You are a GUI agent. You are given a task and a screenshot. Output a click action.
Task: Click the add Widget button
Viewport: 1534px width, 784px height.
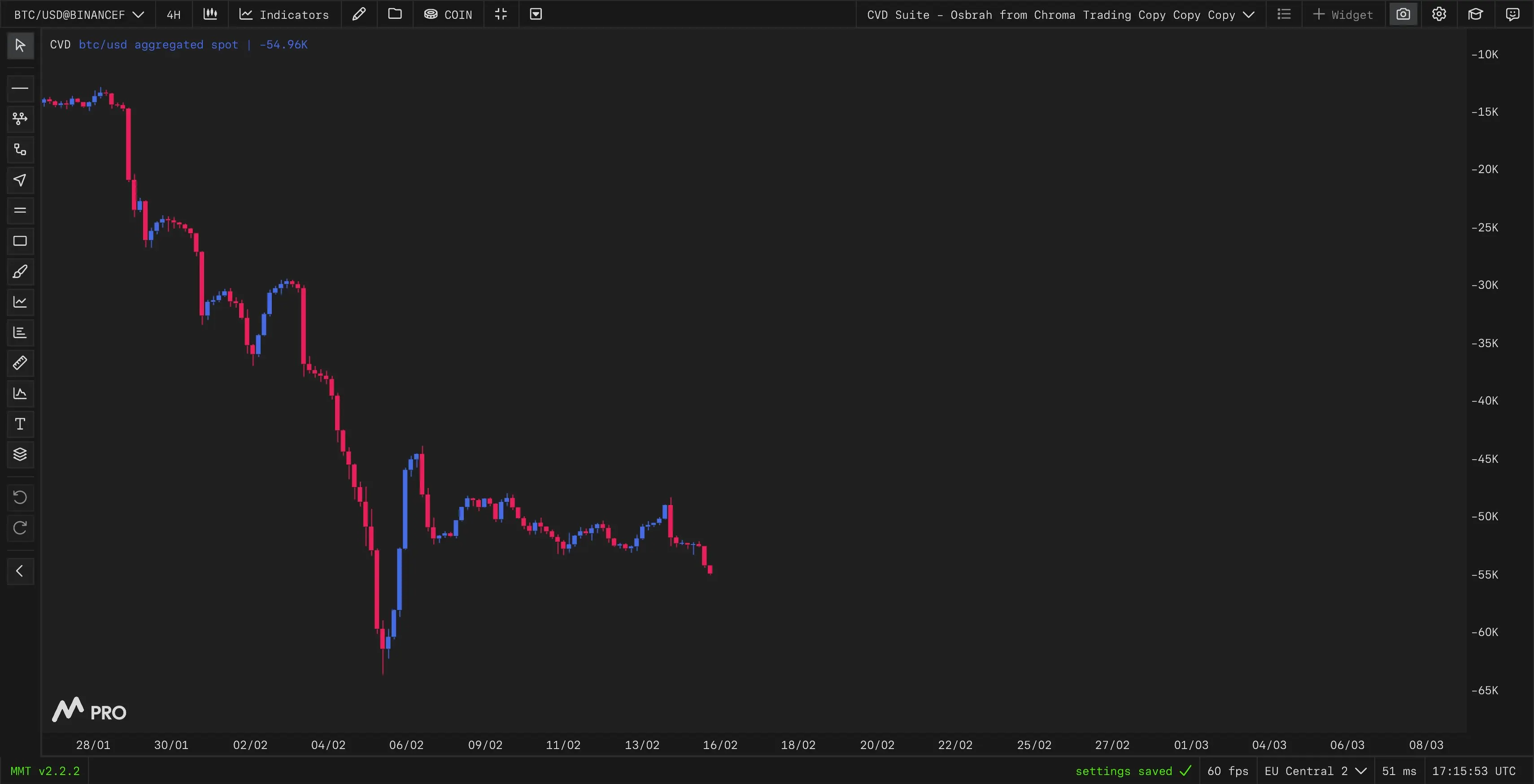pos(1343,14)
